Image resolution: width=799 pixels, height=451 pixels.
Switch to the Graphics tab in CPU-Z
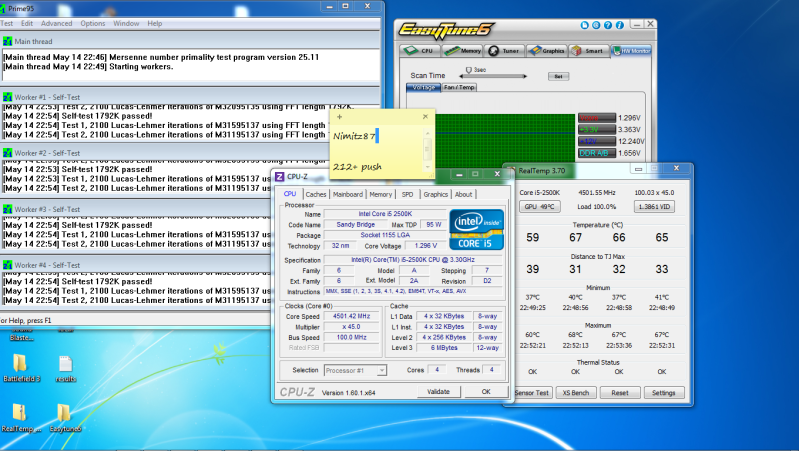pos(436,194)
